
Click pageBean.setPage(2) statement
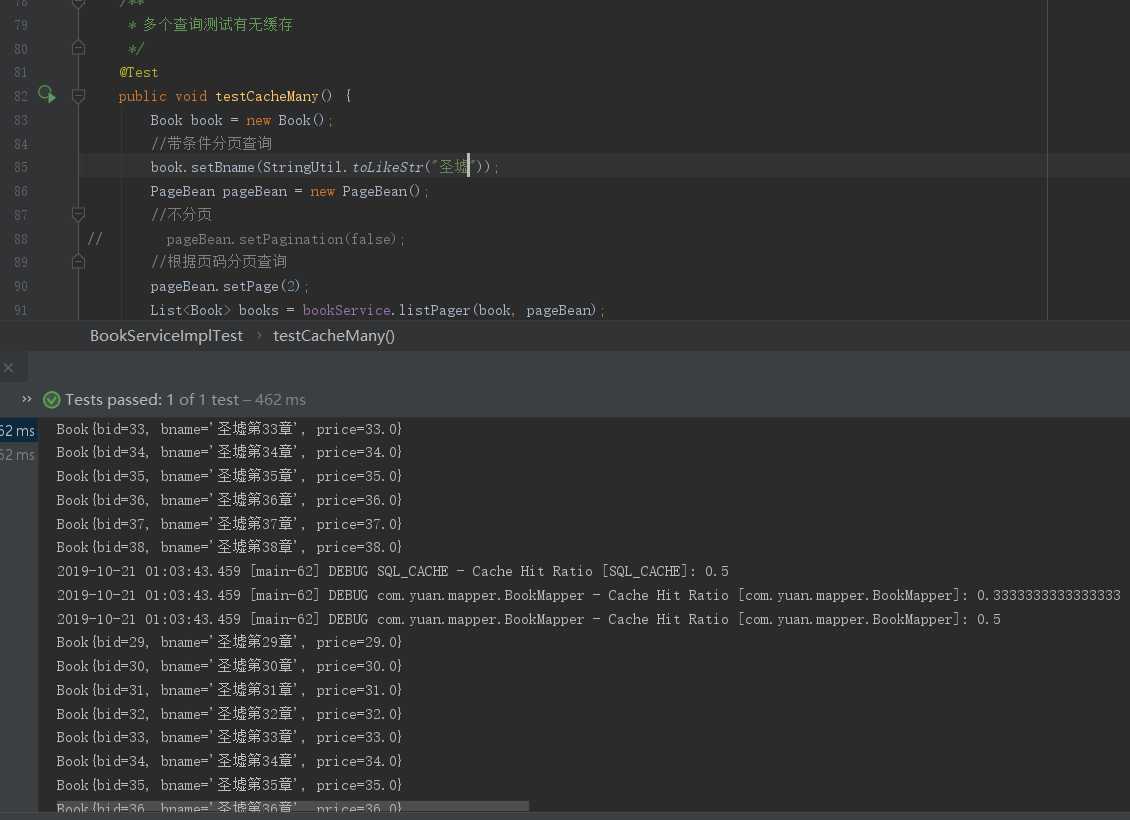[x=229, y=286]
